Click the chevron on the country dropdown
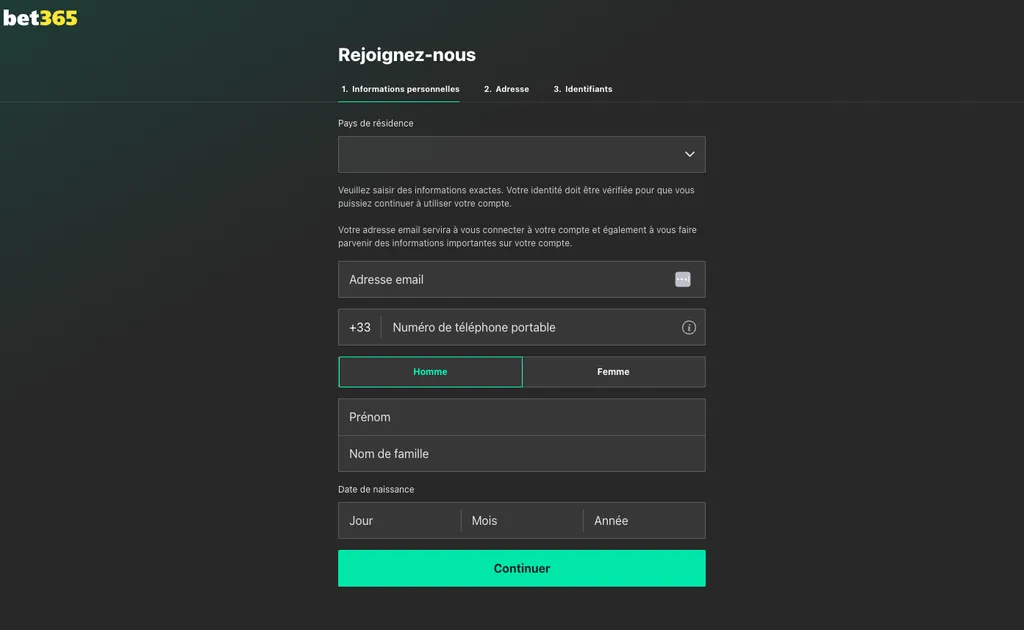The image size is (1024, 630). point(689,154)
